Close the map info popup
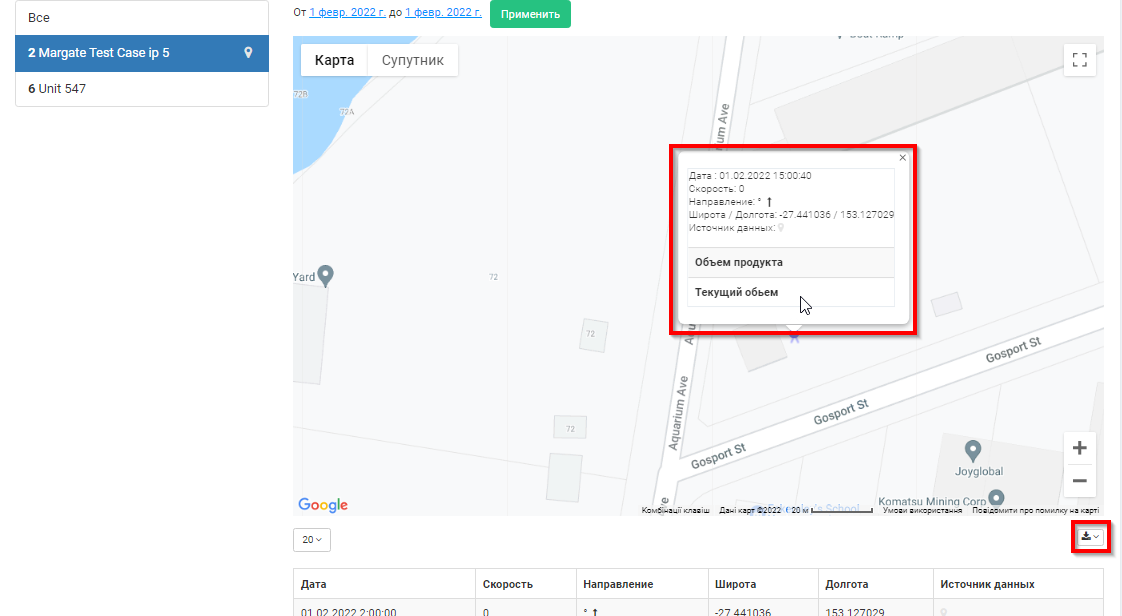The width and height of the screenshot is (1122, 616). pyautogui.click(x=902, y=158)
